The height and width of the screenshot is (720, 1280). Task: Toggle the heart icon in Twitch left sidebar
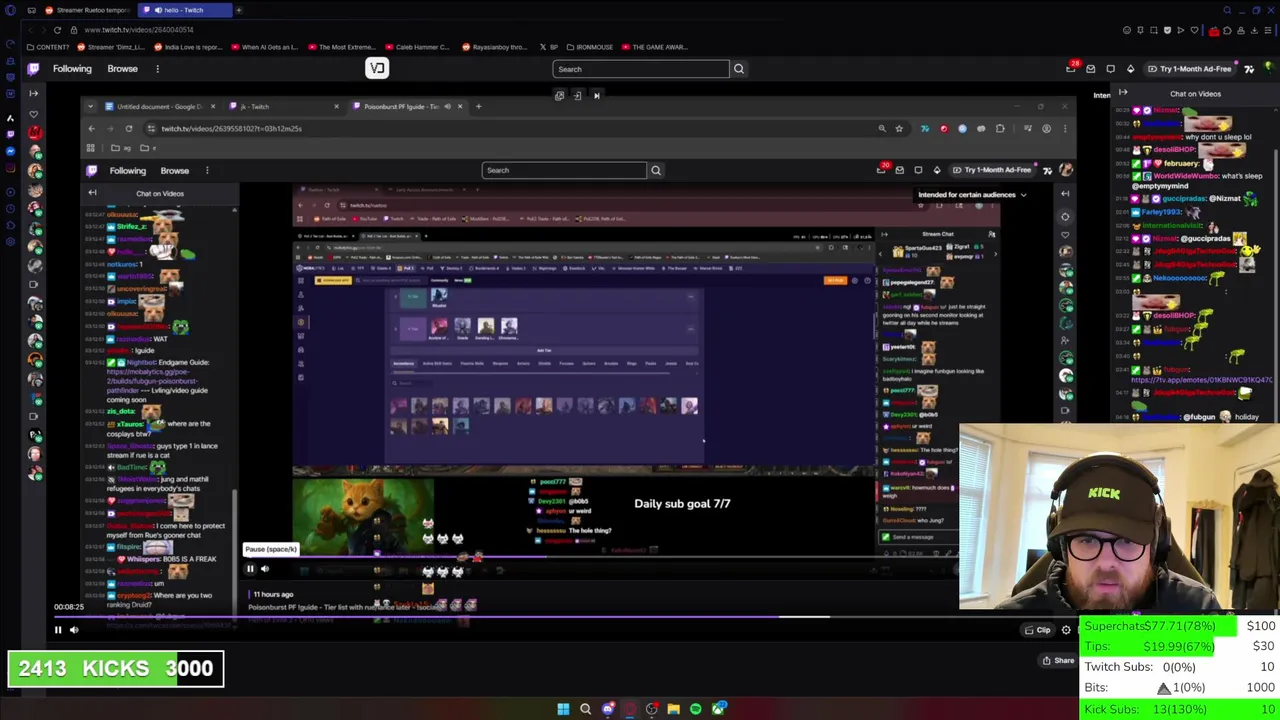[33, 115]
